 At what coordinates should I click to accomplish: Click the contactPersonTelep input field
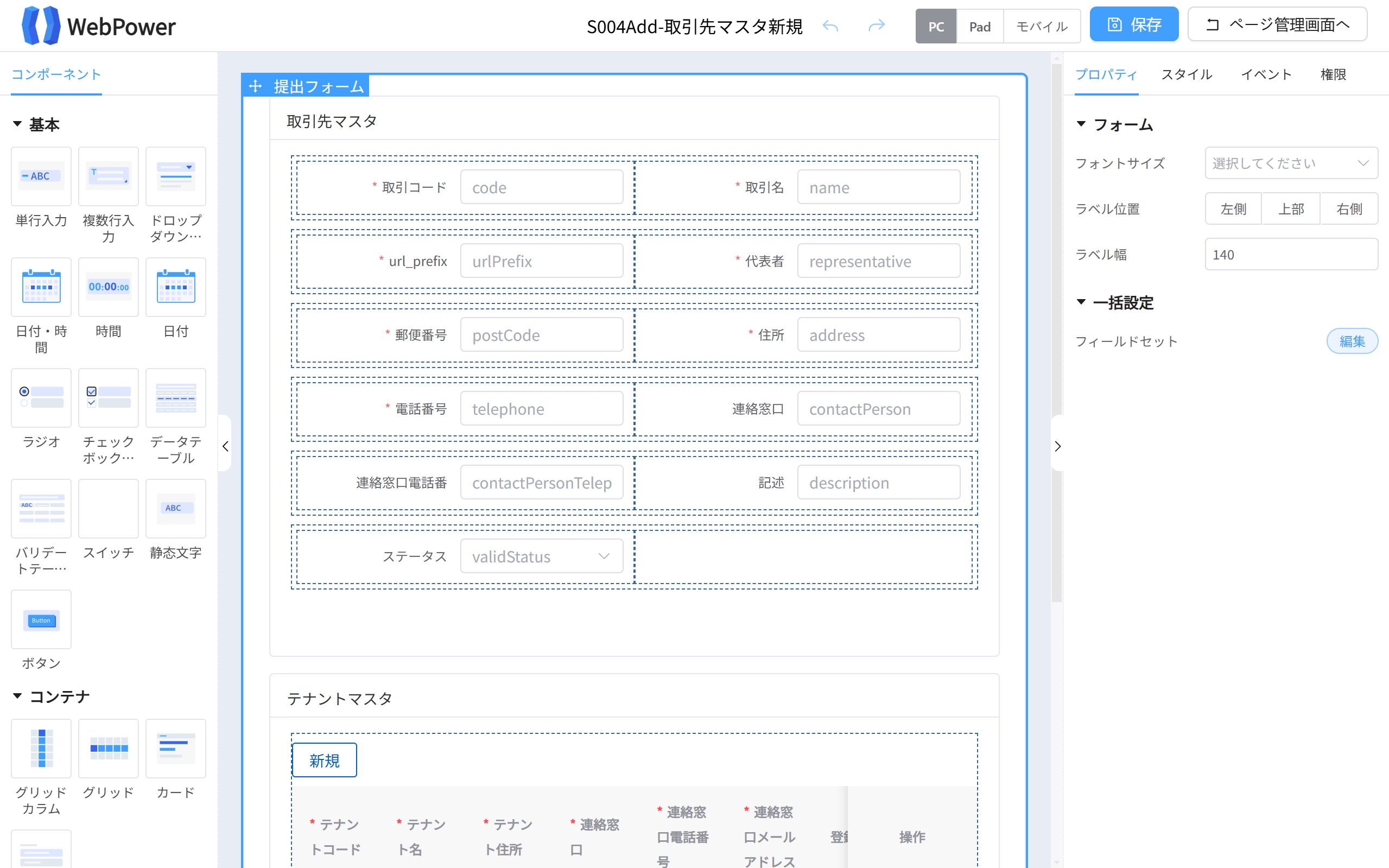coord(541,482)
